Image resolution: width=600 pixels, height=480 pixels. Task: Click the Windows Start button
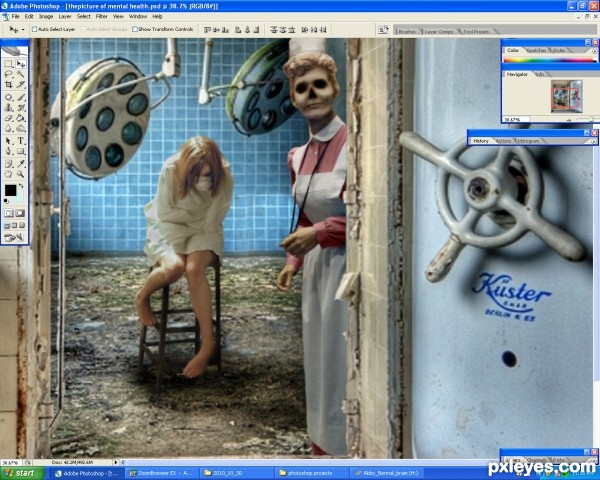coord(22,473)
